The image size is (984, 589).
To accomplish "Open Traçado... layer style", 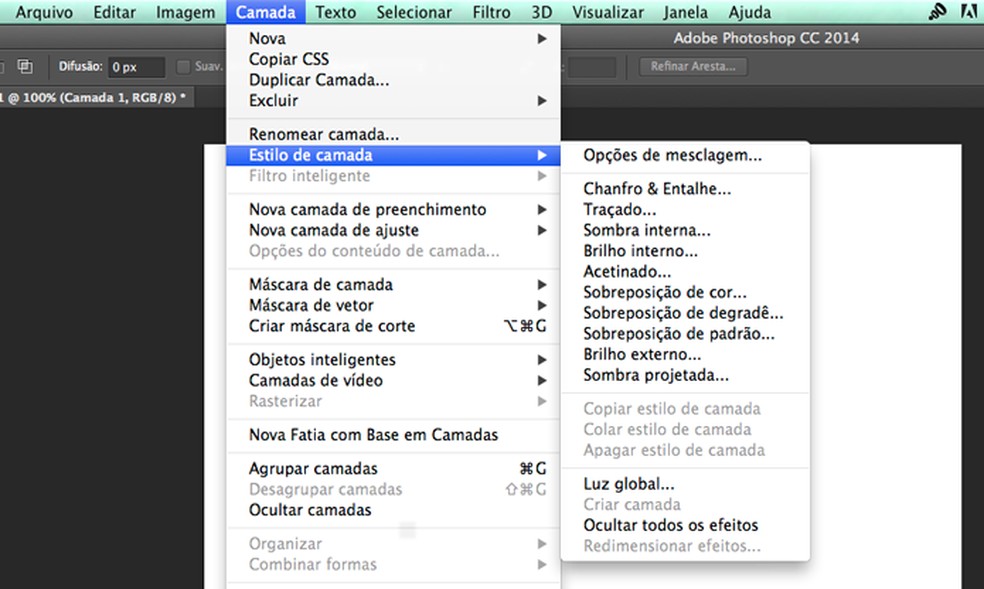I will 685,210.
